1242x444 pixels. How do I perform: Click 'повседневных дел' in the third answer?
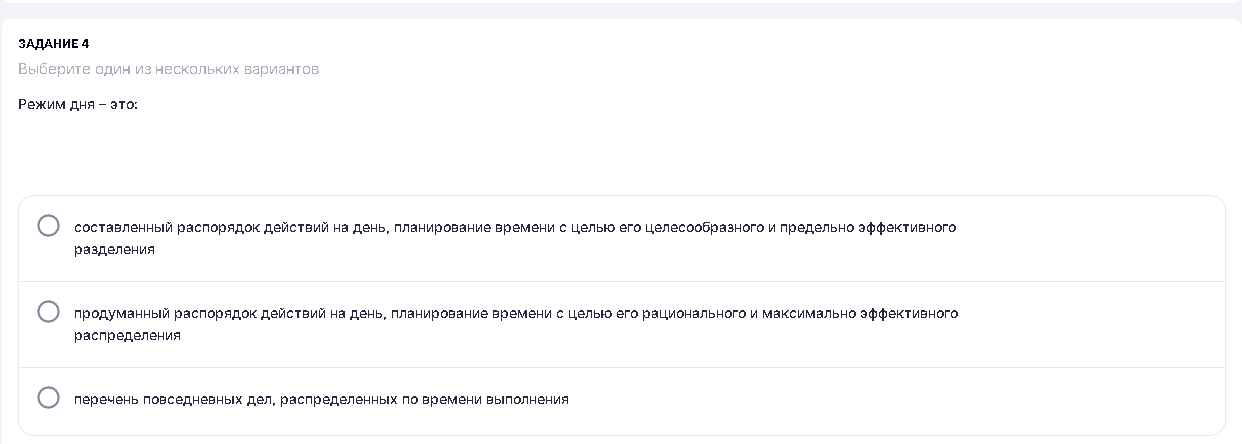[x=203, y=400]
